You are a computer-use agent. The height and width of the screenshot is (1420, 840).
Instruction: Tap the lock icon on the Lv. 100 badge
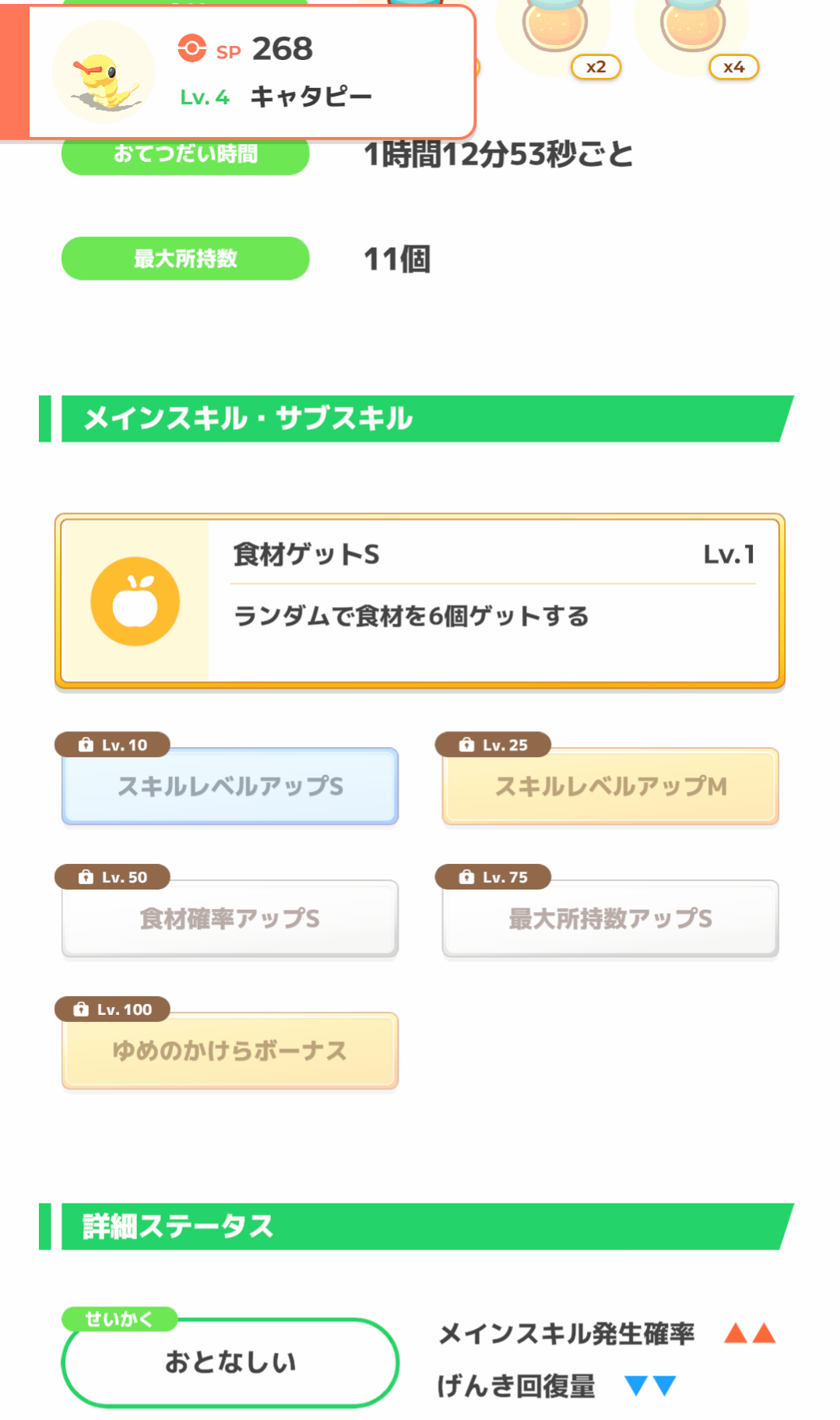pyautogui.click(x=81, y=1010)
